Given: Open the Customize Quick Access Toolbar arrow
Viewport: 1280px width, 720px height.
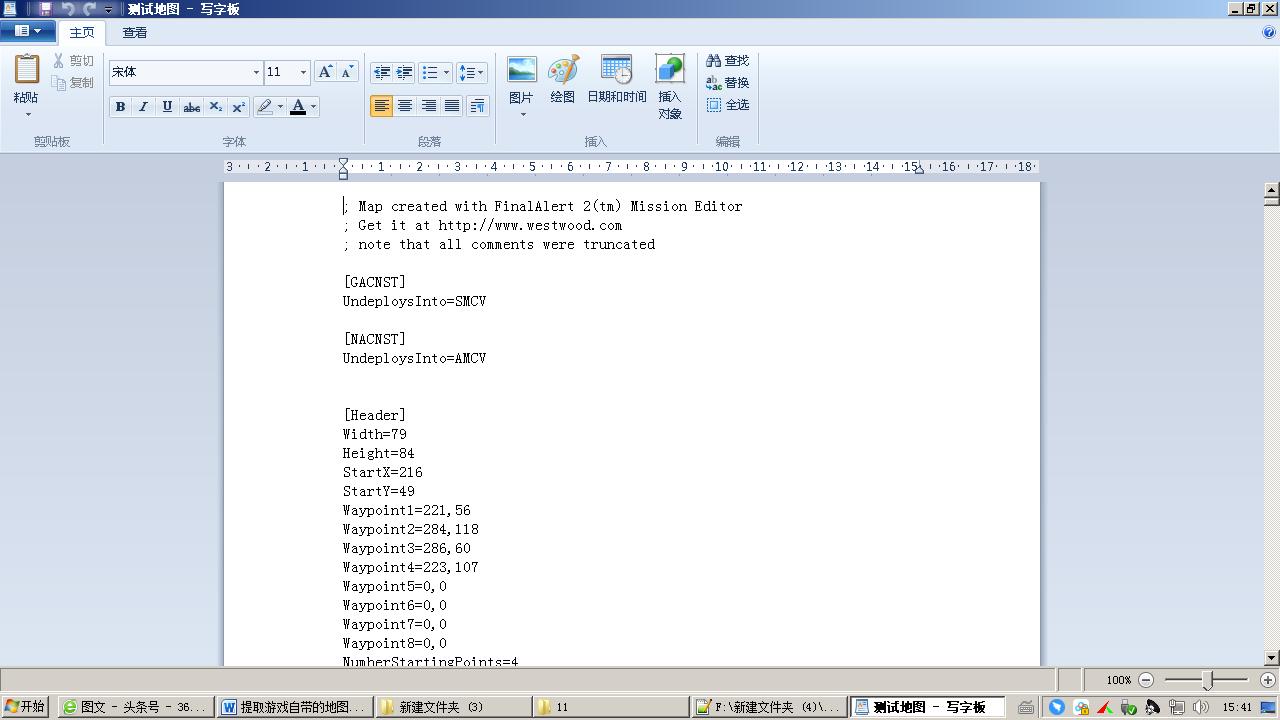Looking at the screenshot, I should coord(109,9).
